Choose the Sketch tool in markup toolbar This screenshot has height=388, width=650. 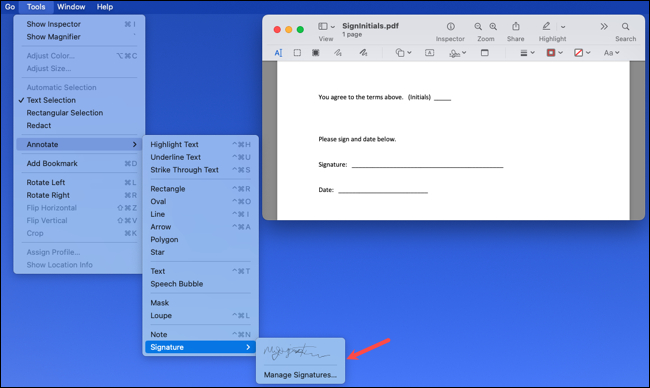coord(338,53)
